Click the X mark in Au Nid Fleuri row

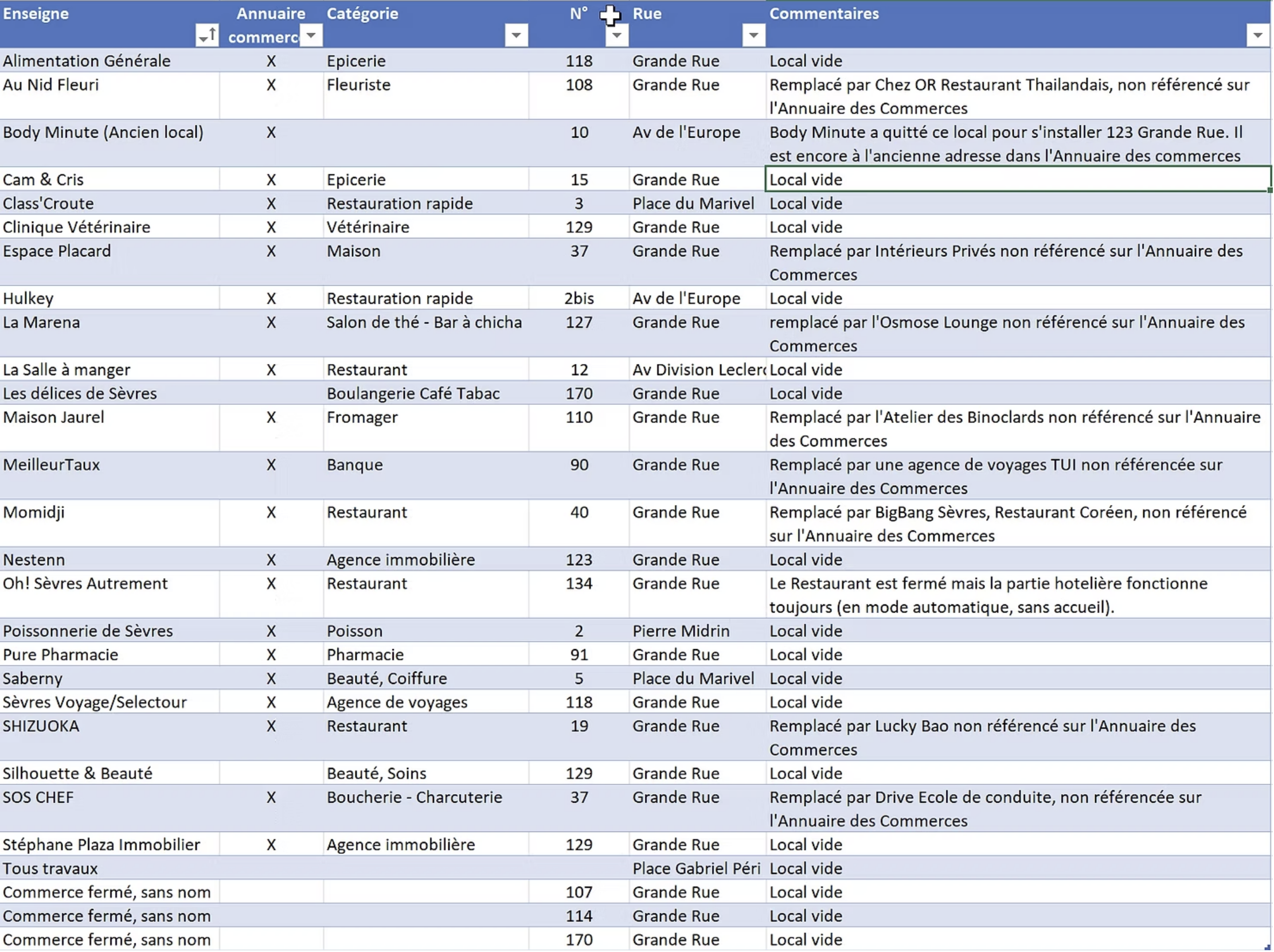271,85
